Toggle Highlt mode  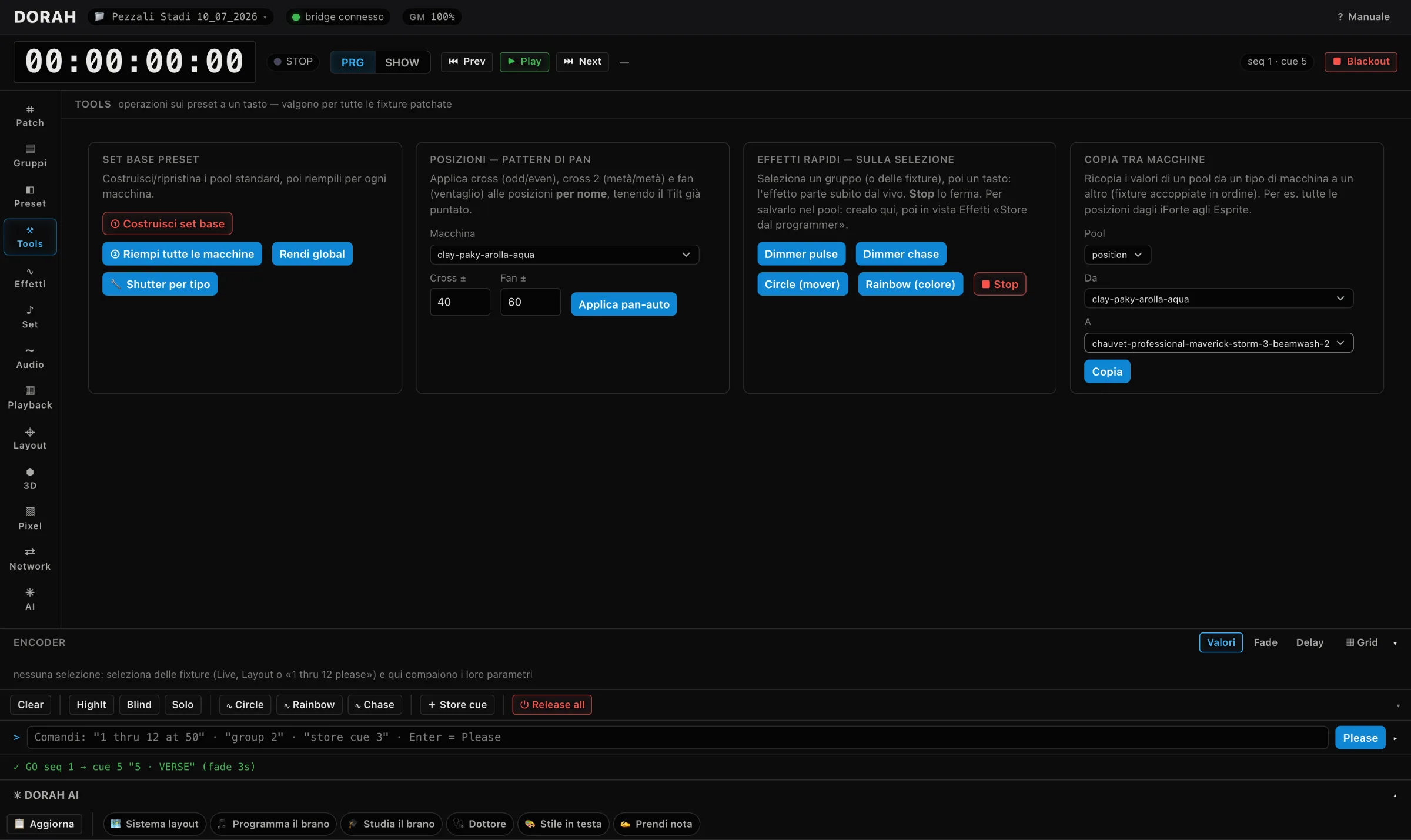pos(92,705)
